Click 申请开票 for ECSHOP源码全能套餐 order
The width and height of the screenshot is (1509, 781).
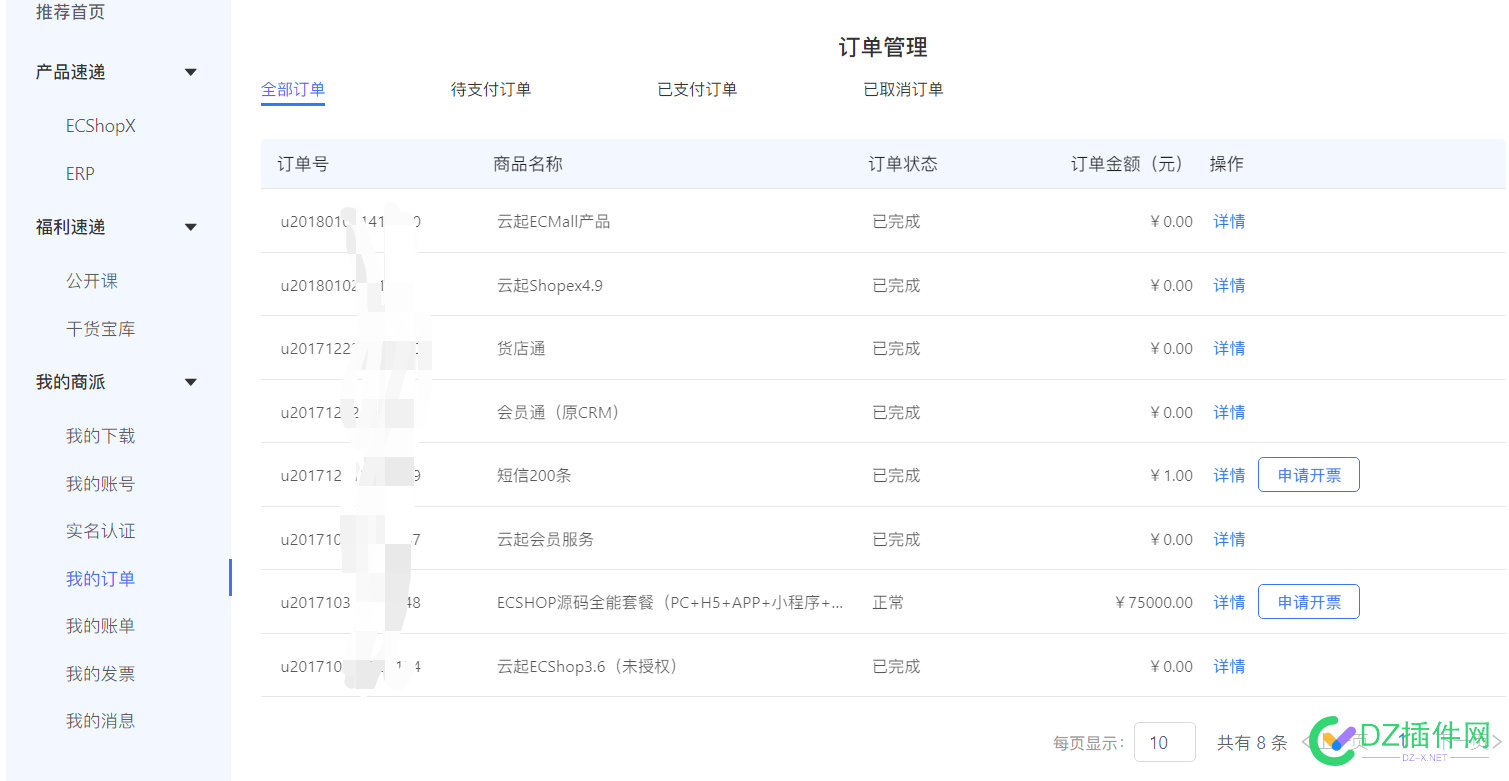[1309, 602]
